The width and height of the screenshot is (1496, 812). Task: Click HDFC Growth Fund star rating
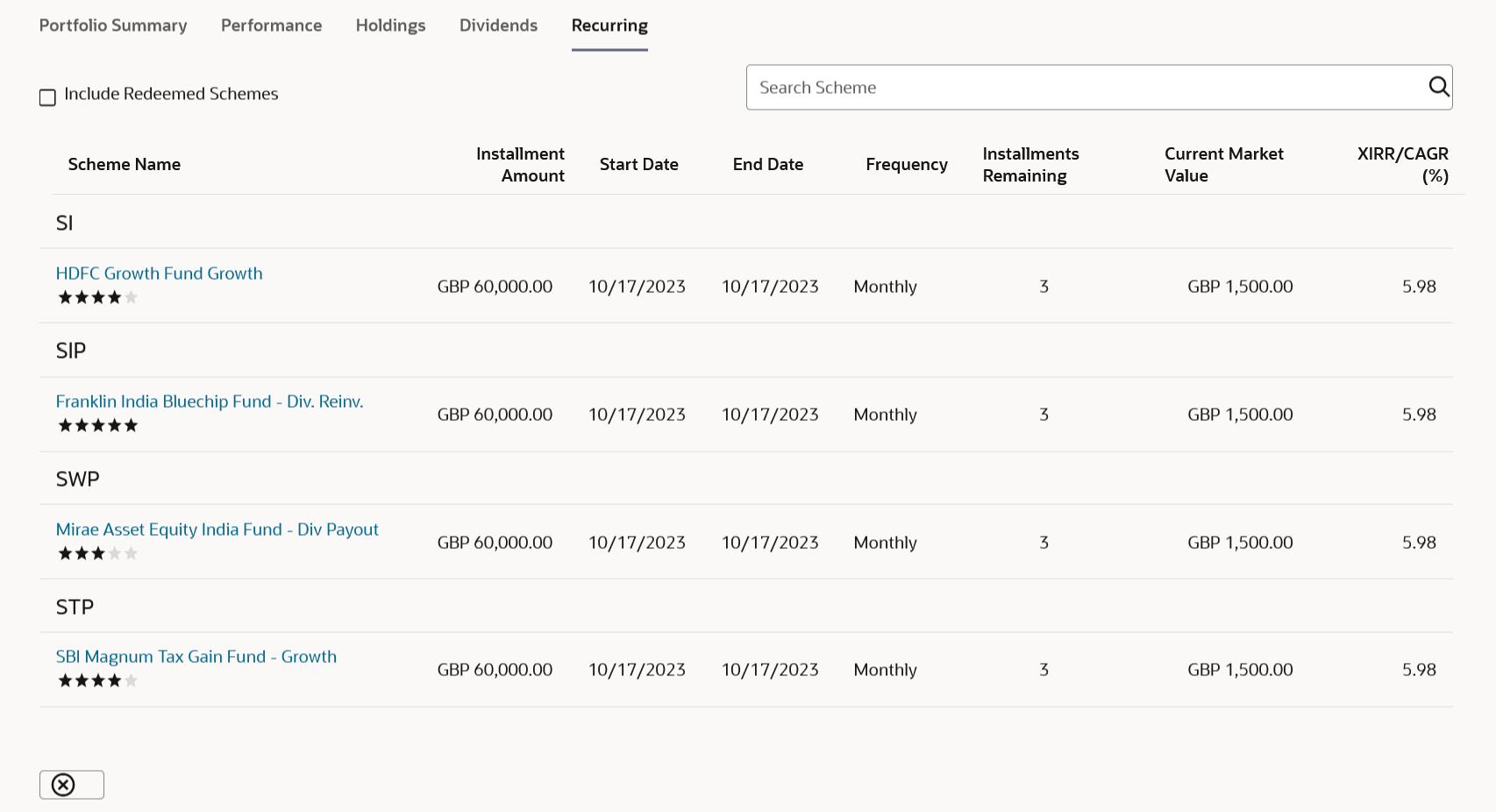97,298
